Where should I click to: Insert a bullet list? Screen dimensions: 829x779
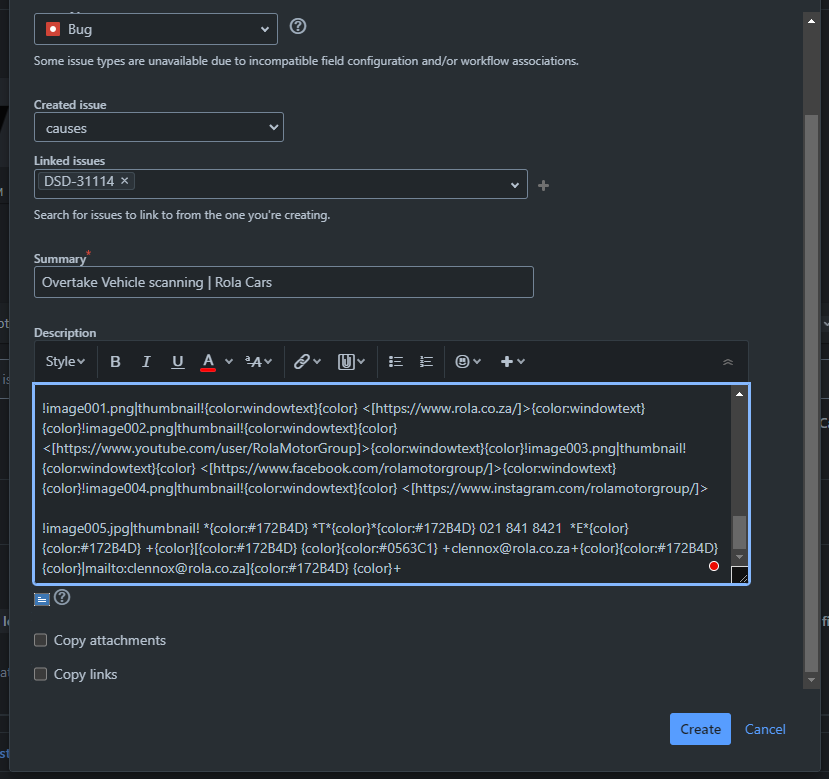(x=395, y=361)
